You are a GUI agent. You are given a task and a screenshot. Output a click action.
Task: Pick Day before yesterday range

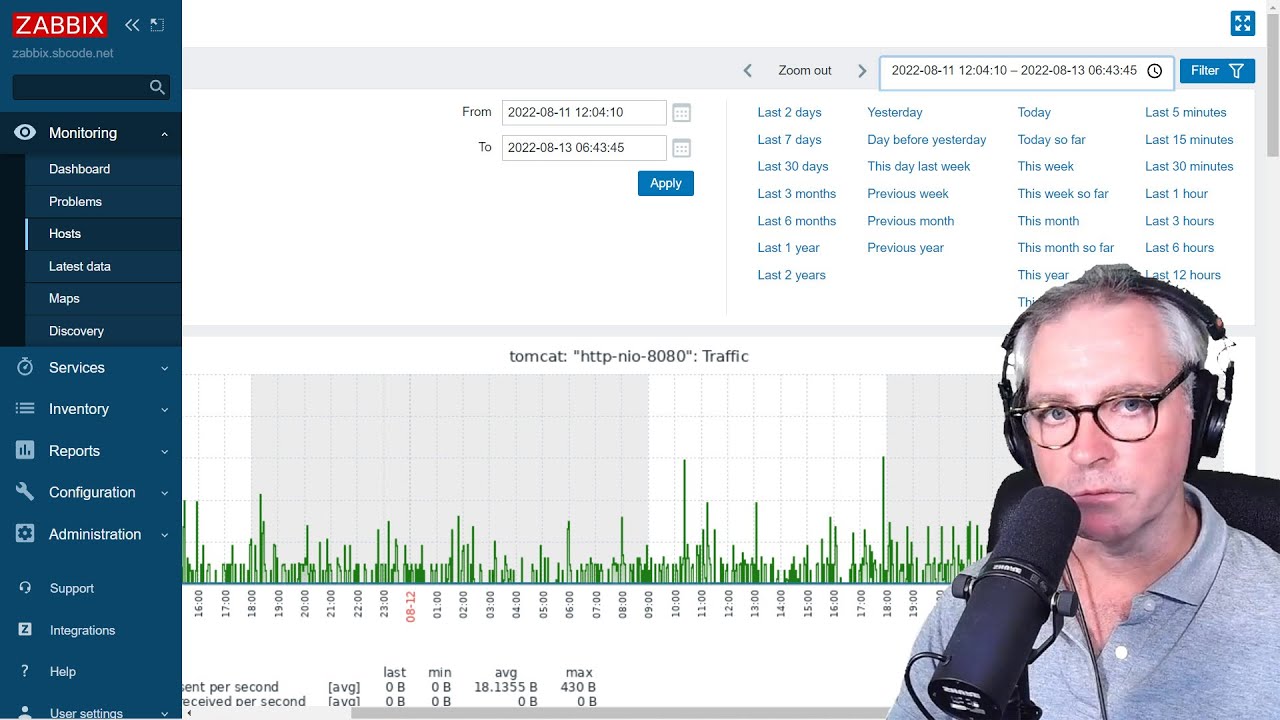pos(927,139)
